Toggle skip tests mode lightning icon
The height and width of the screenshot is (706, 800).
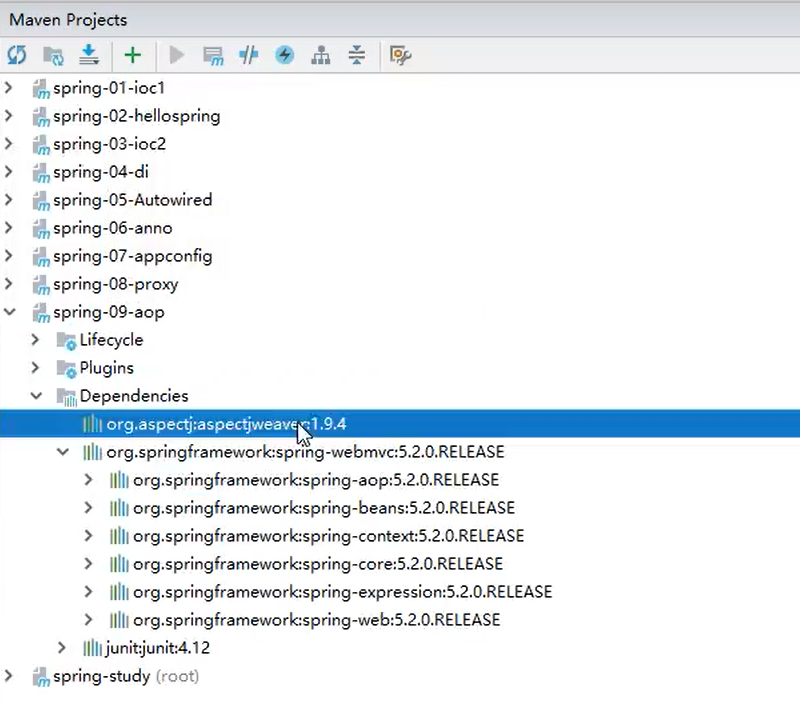pos(285,55)
